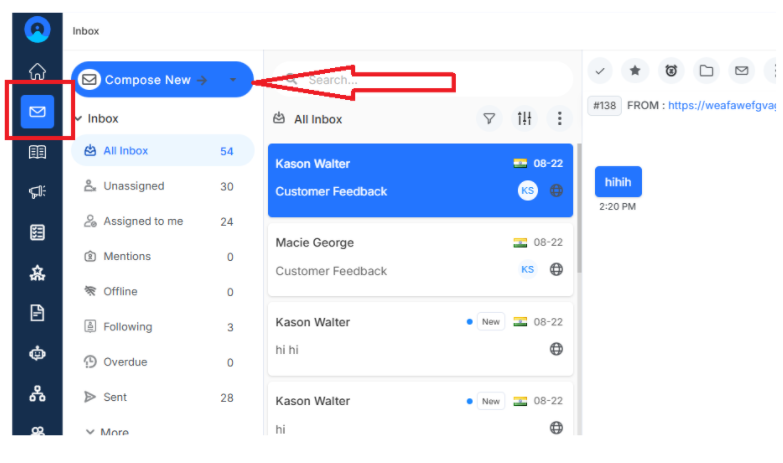Snooze conversation with alarm clock icon
Viewport: 783px width, 463px height.
click(671, 71)
